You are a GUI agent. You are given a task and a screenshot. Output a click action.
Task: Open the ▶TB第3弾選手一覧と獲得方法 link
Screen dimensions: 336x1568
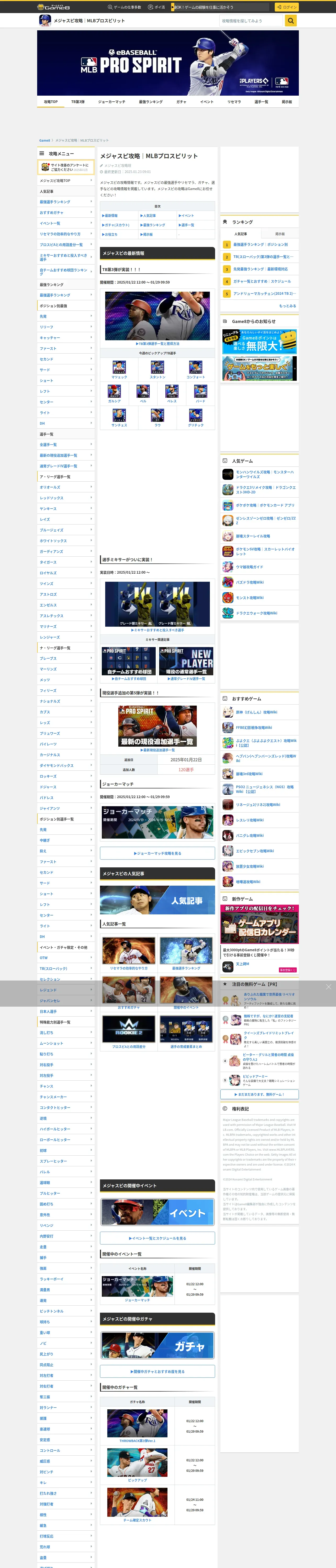tap(157, 344)
